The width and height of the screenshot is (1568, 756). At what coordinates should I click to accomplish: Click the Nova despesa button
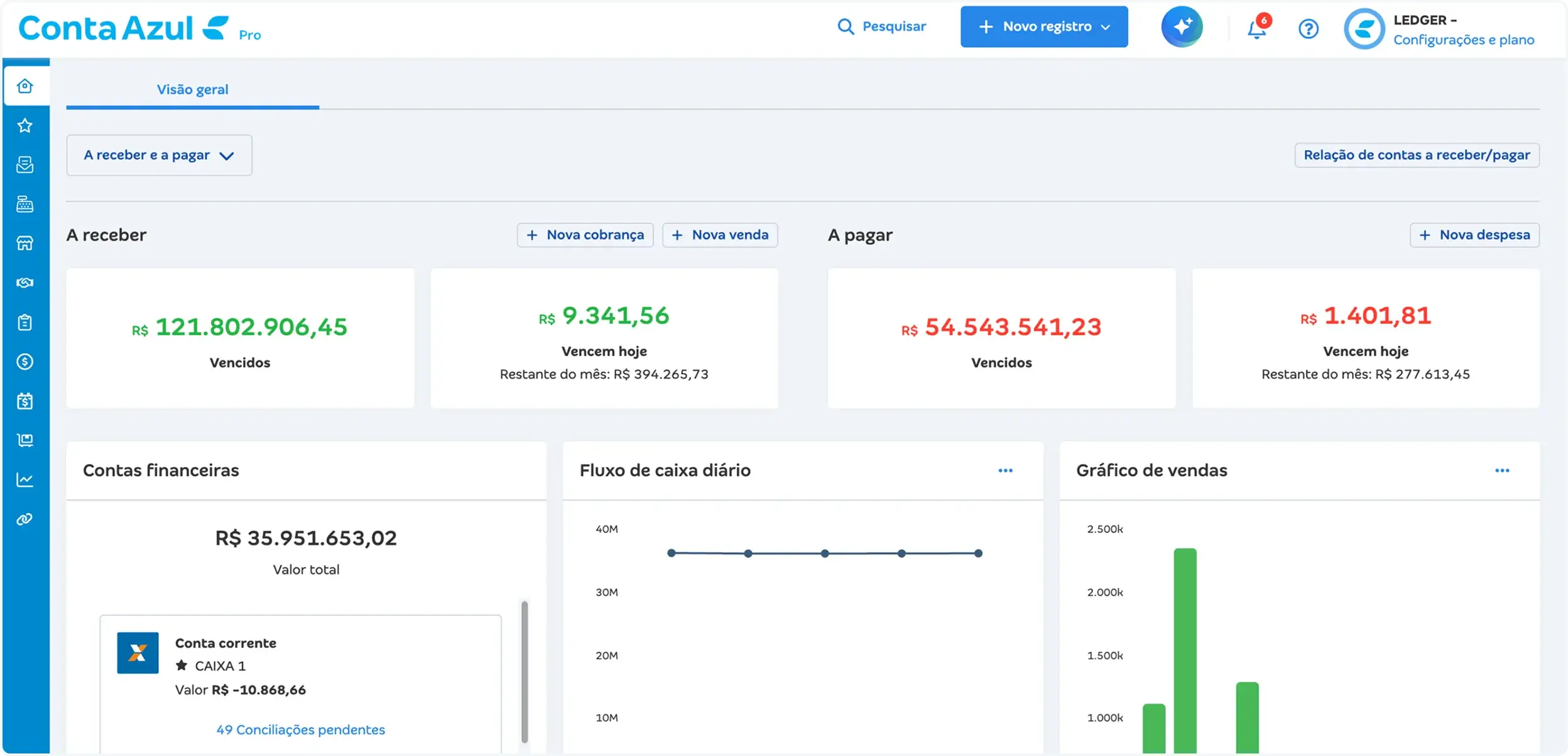pos(1474,235)
